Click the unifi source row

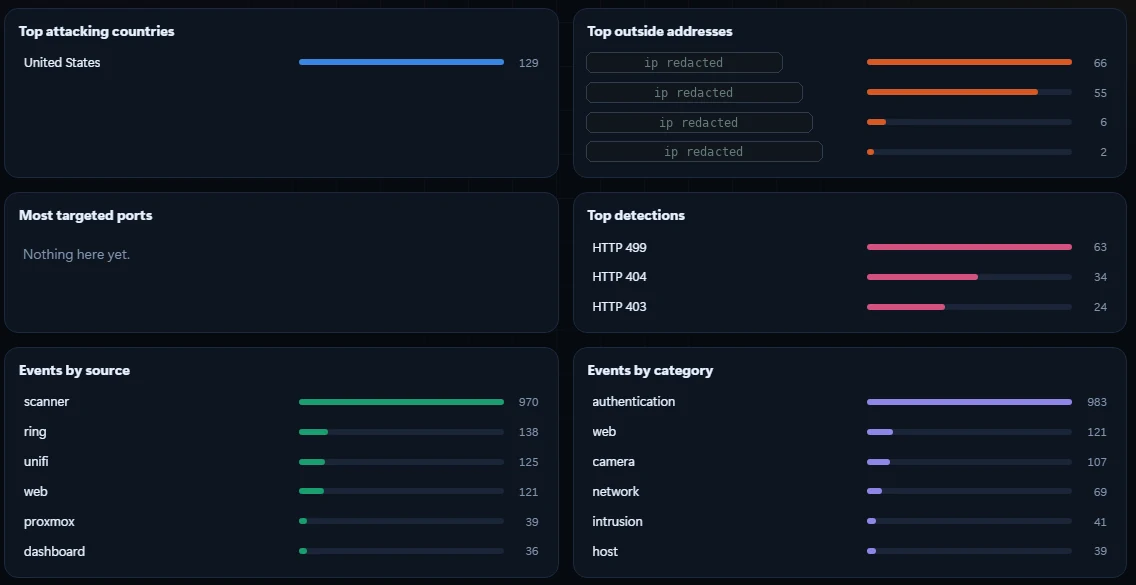click(x=281, y=462)
